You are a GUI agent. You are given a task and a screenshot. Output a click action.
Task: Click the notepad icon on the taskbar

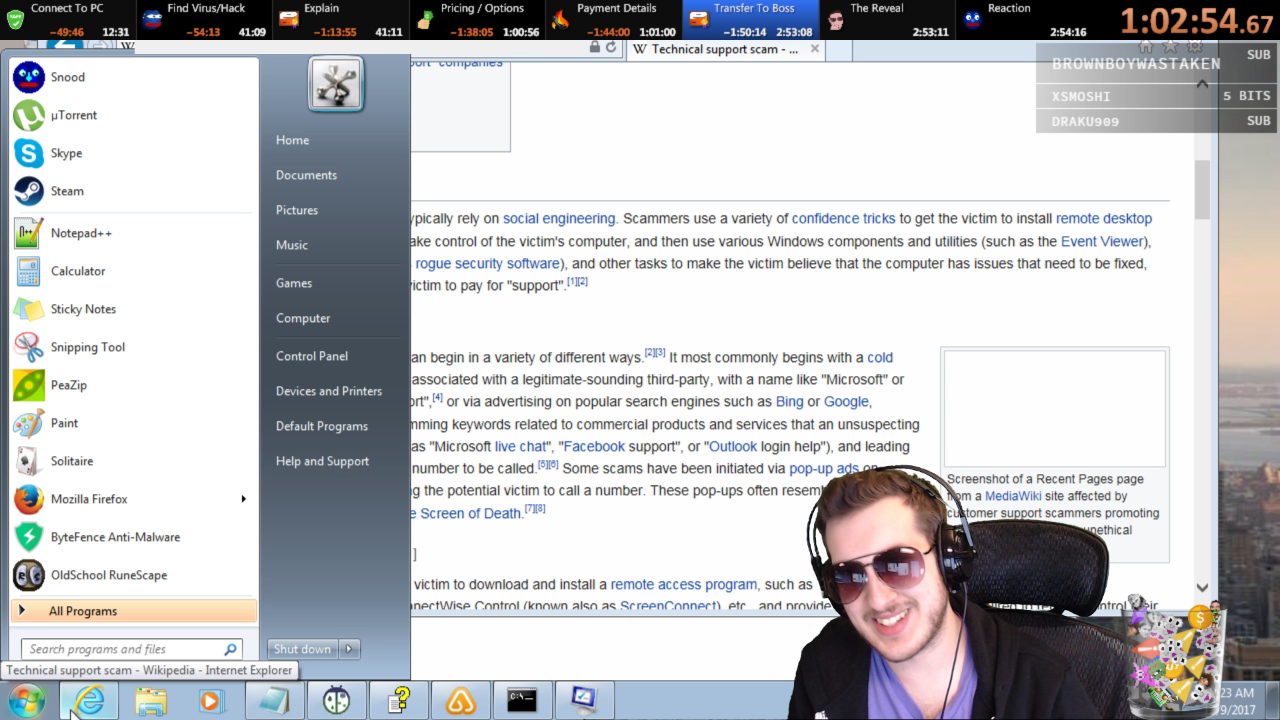click(x=274, y=700)
